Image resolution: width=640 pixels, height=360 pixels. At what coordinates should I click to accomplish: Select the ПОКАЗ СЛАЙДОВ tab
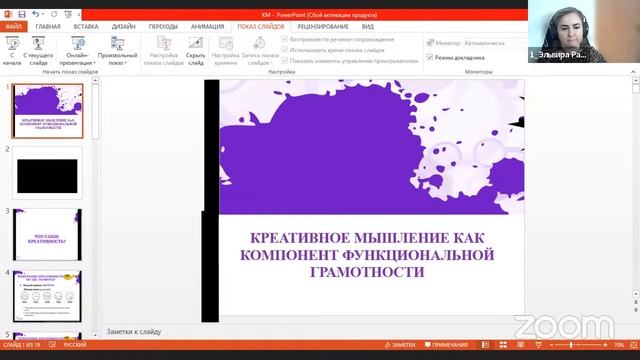pyautogui.click(x=261, y=27)
